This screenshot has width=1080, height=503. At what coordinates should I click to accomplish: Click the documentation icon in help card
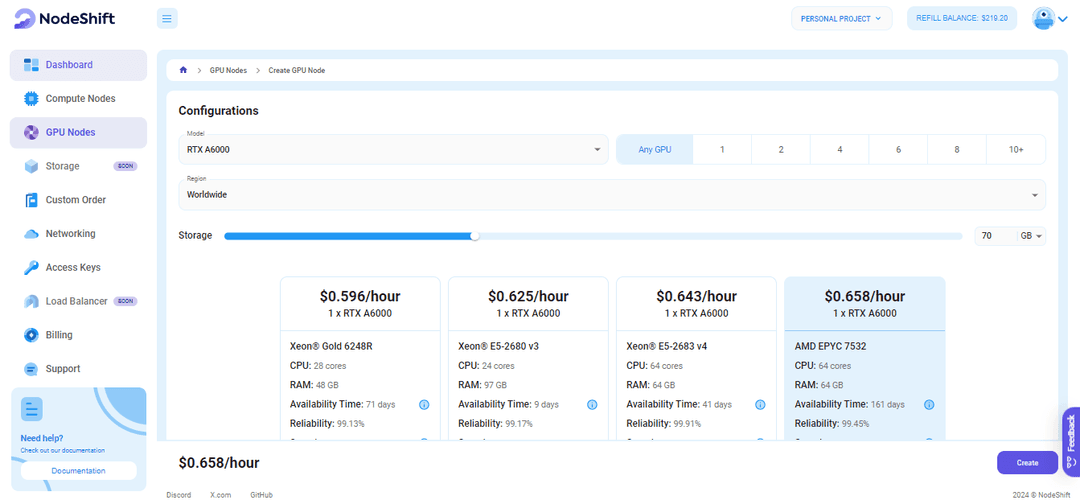(32, 409)
